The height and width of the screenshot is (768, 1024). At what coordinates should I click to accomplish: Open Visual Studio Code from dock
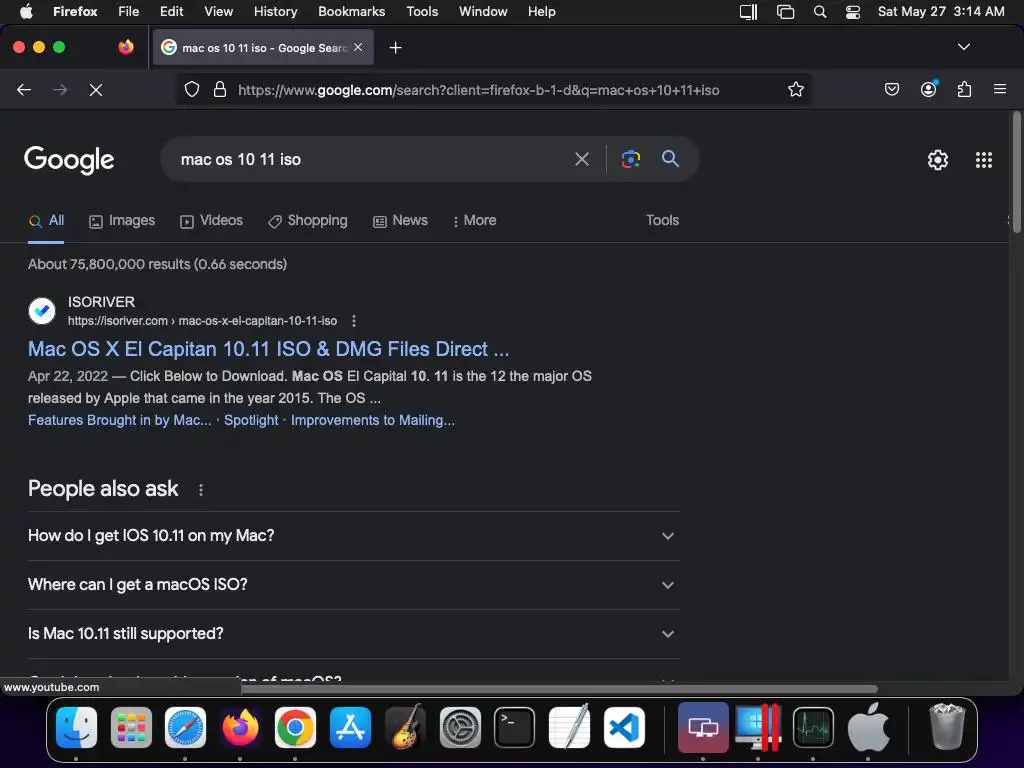[x=624, y=728]
